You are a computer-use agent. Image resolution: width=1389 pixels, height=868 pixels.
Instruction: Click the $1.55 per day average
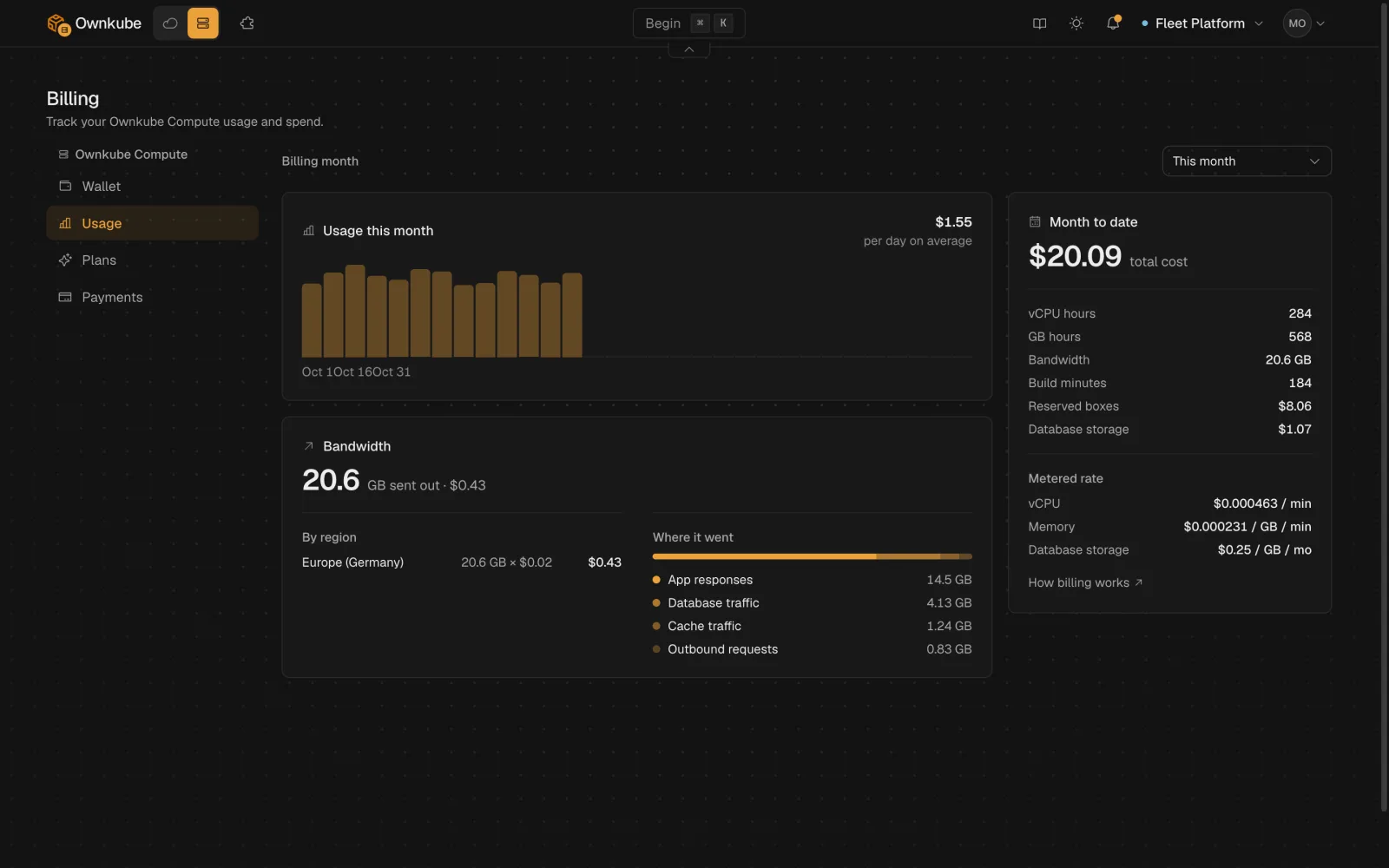(x=953, y=222)
